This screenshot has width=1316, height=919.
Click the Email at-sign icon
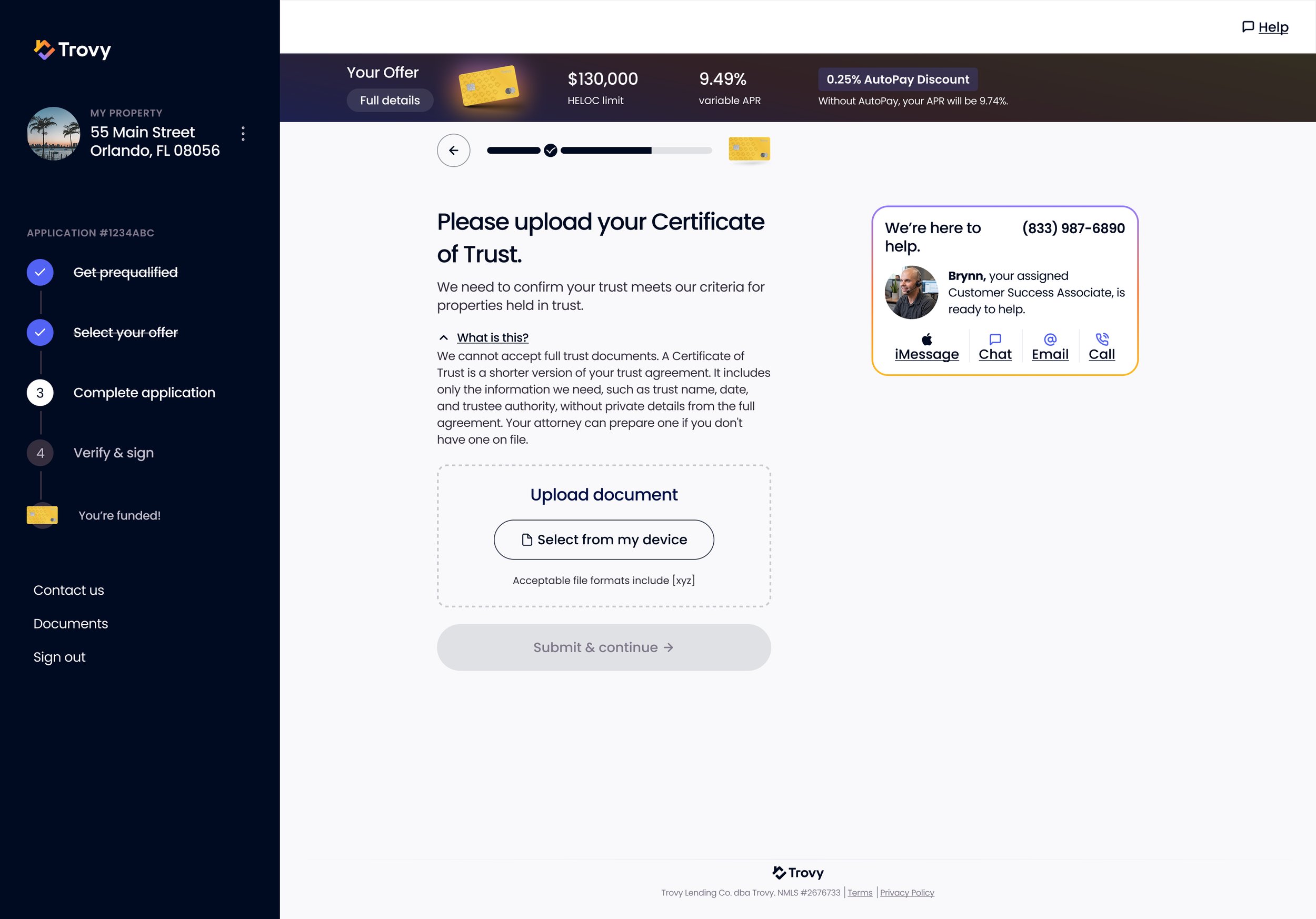[x=1050, y=339]
